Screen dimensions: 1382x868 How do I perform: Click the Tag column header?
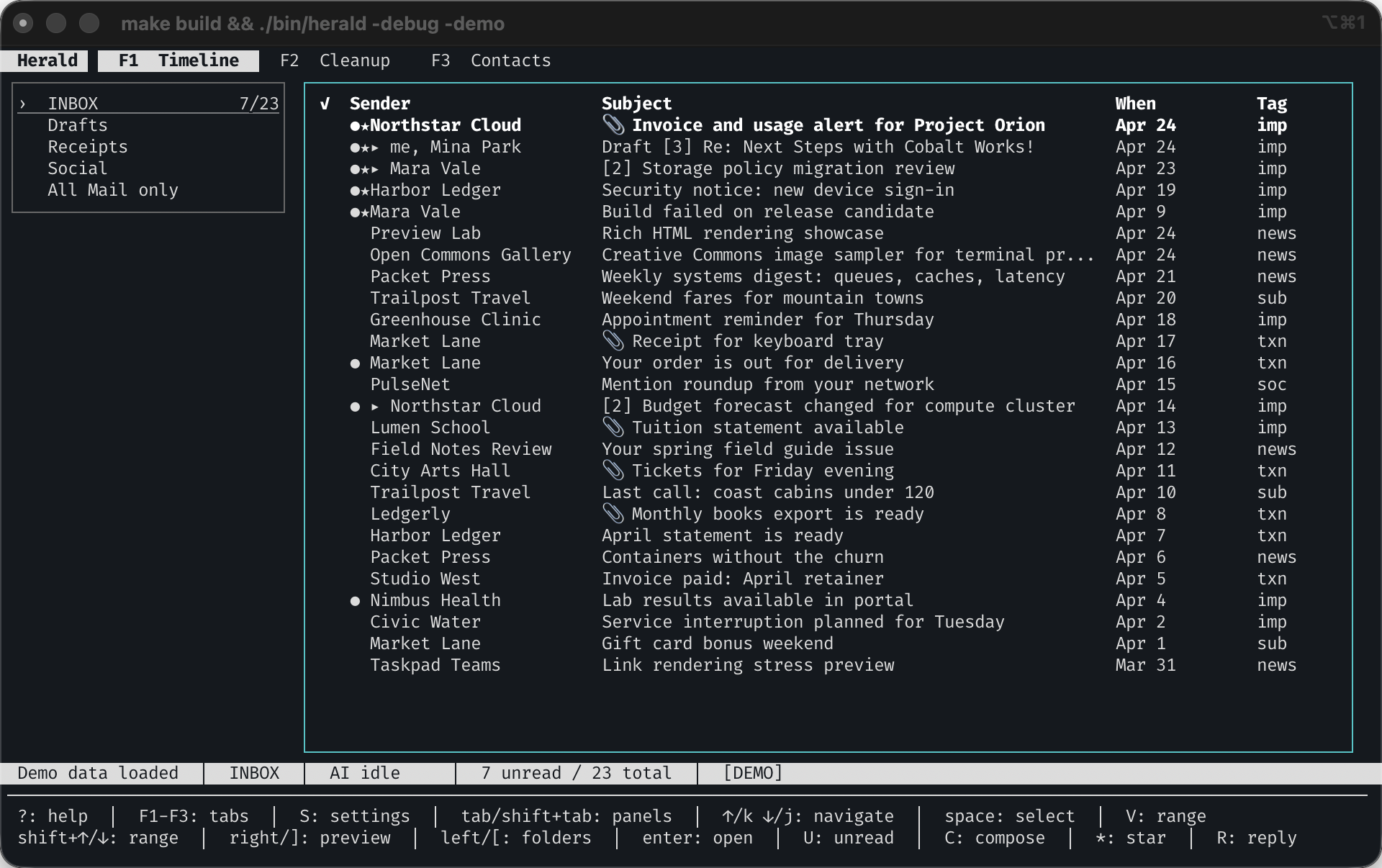tap(1272, 104)
